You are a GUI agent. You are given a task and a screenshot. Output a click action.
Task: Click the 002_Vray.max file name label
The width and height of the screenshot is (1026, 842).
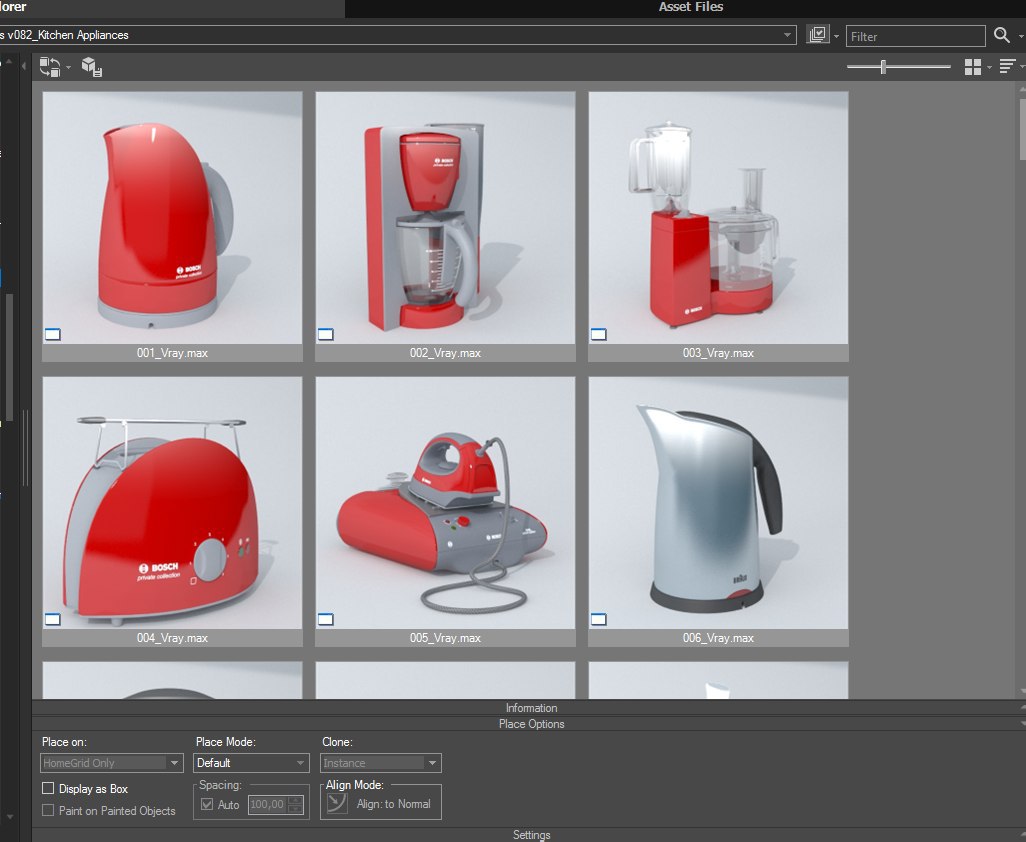point(445,353)
